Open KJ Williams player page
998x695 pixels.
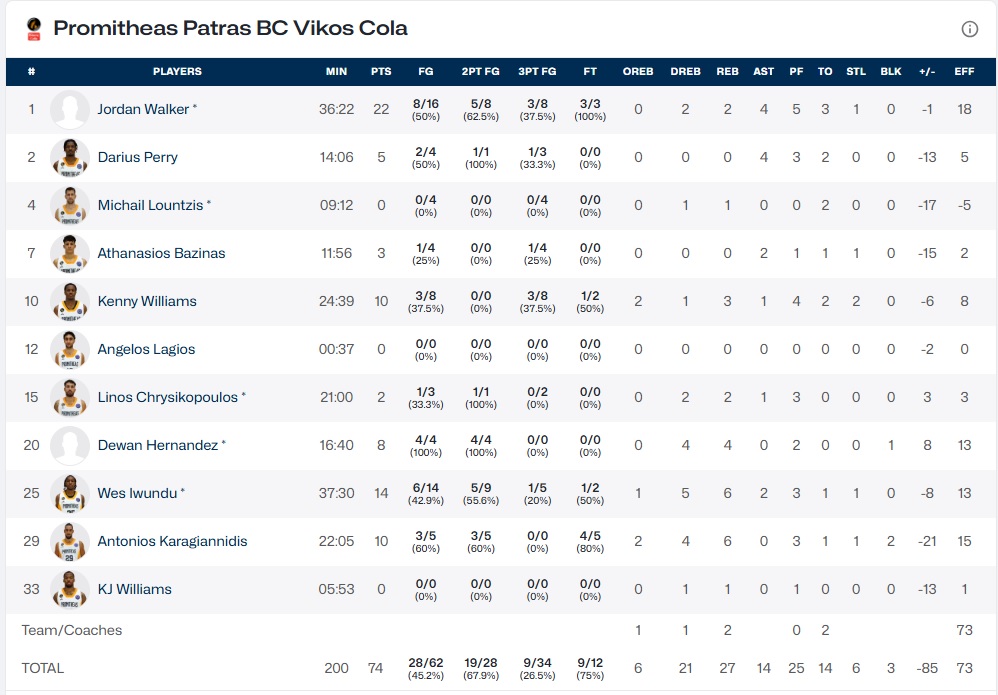[x=134, y=589]
